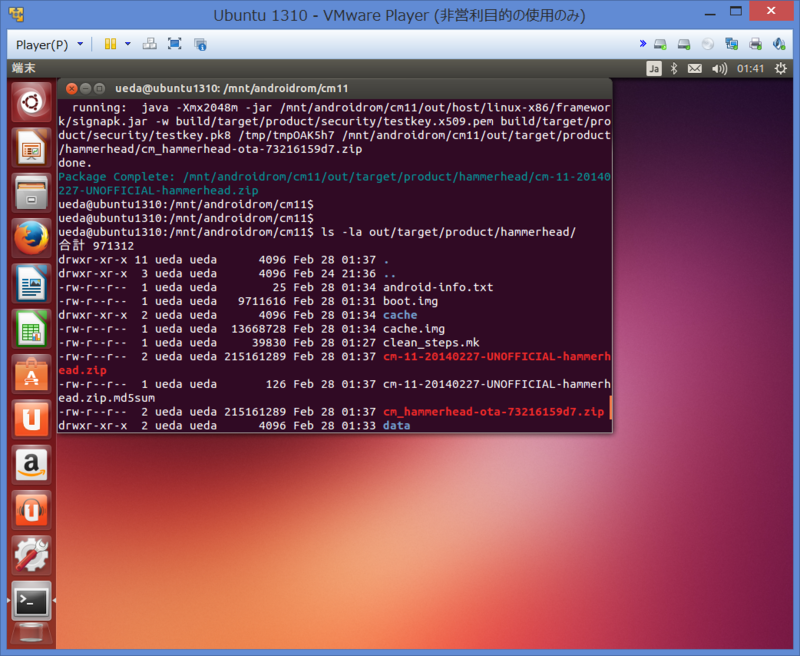Click the first hard disk device icon

pos(660,44)
